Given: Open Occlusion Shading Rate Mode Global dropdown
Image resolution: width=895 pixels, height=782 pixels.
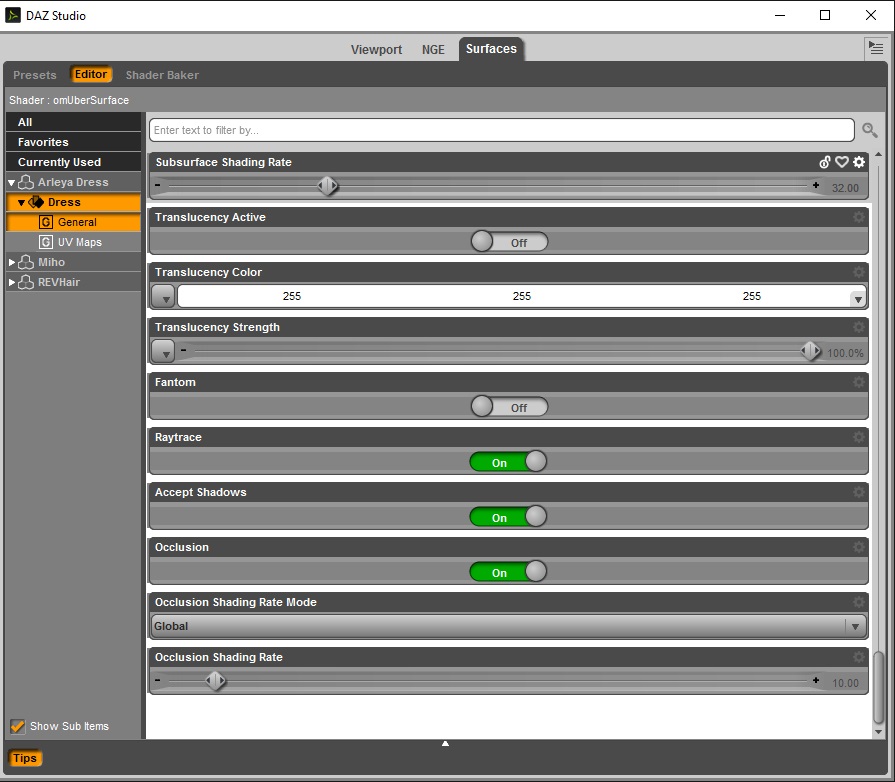Looking at the screenshot, I should click(x=509, y=626).
